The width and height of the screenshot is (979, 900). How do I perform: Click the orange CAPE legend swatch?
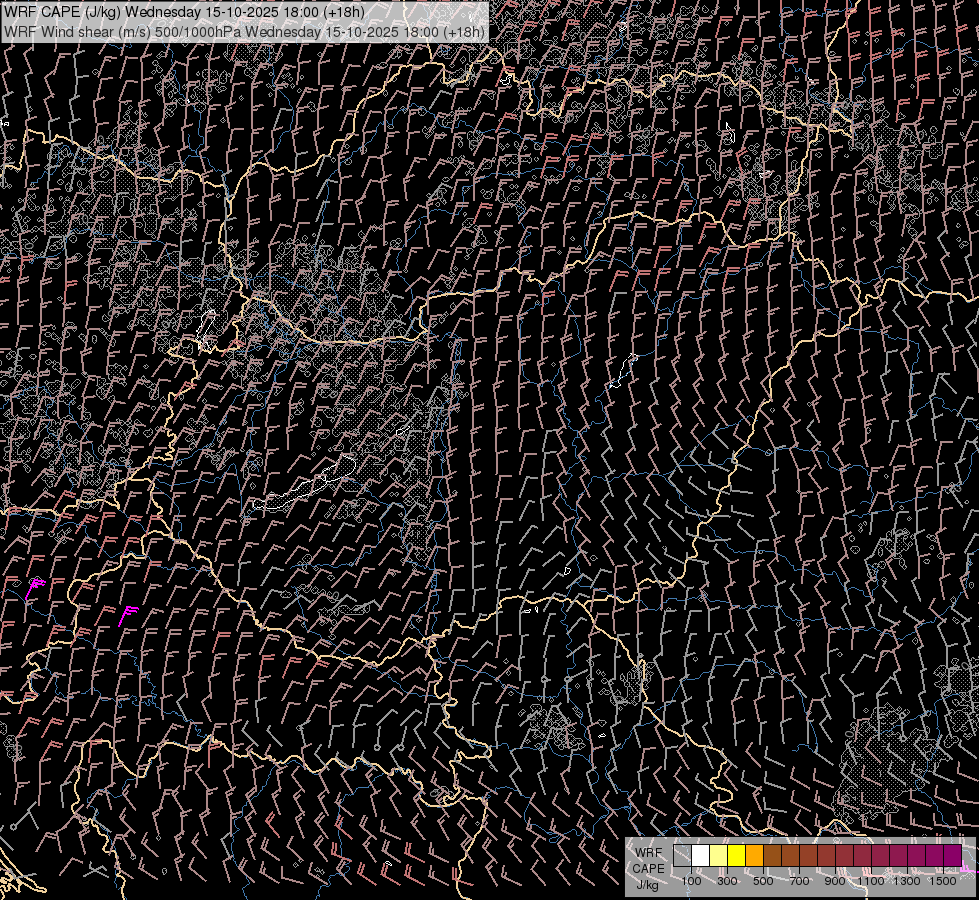coord(755,856)
